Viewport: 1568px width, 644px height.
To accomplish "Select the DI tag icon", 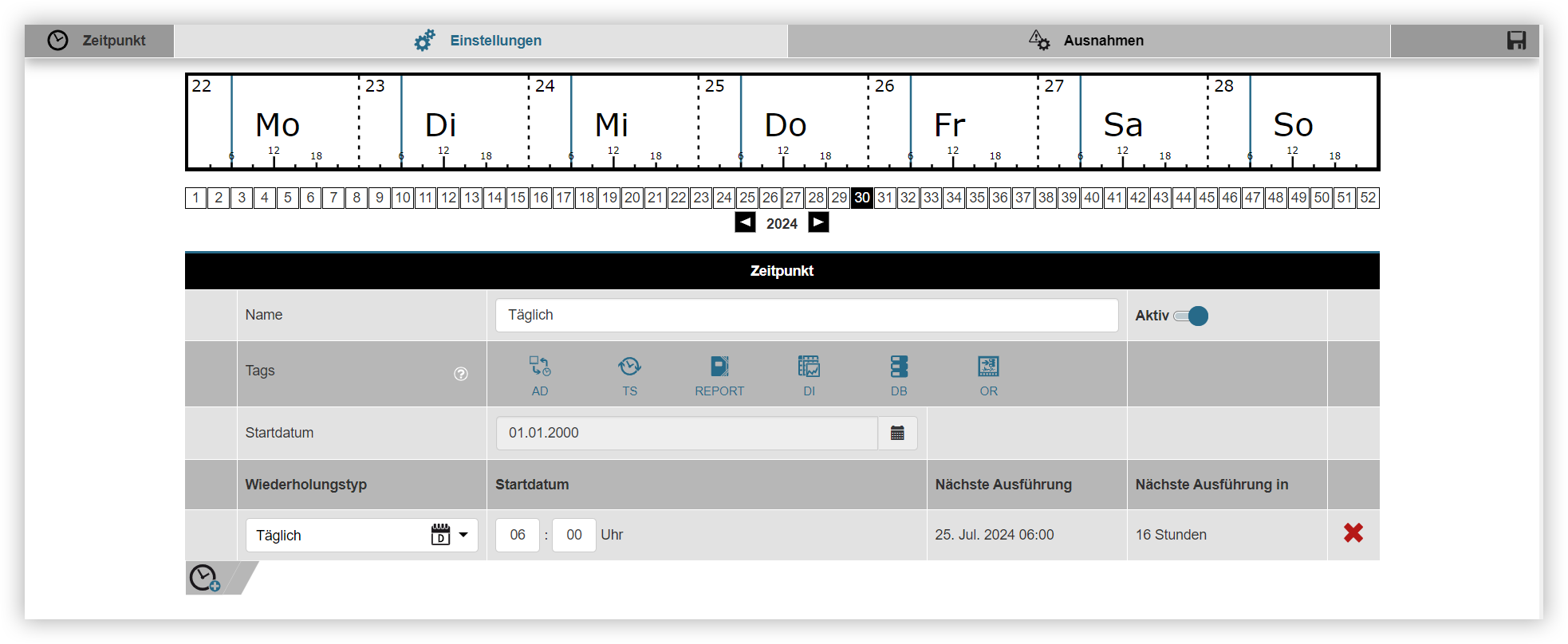I will coord(809,367).
